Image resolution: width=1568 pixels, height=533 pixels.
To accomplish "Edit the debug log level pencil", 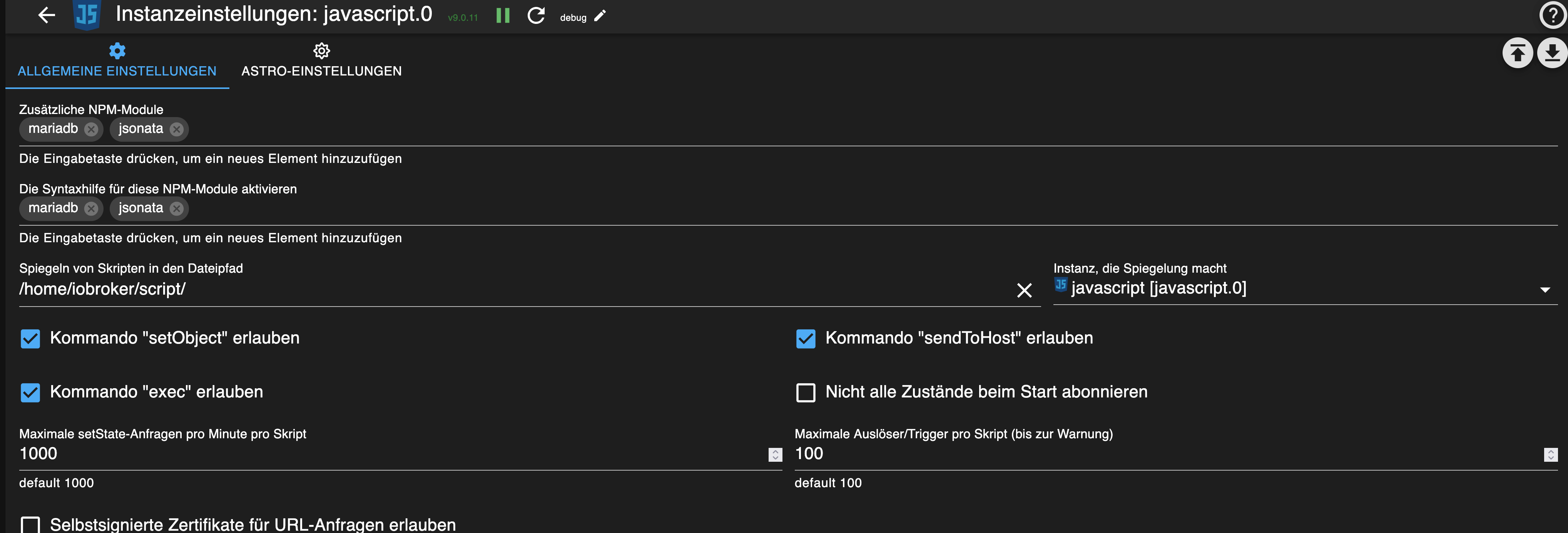I will [x=600, y=17].
